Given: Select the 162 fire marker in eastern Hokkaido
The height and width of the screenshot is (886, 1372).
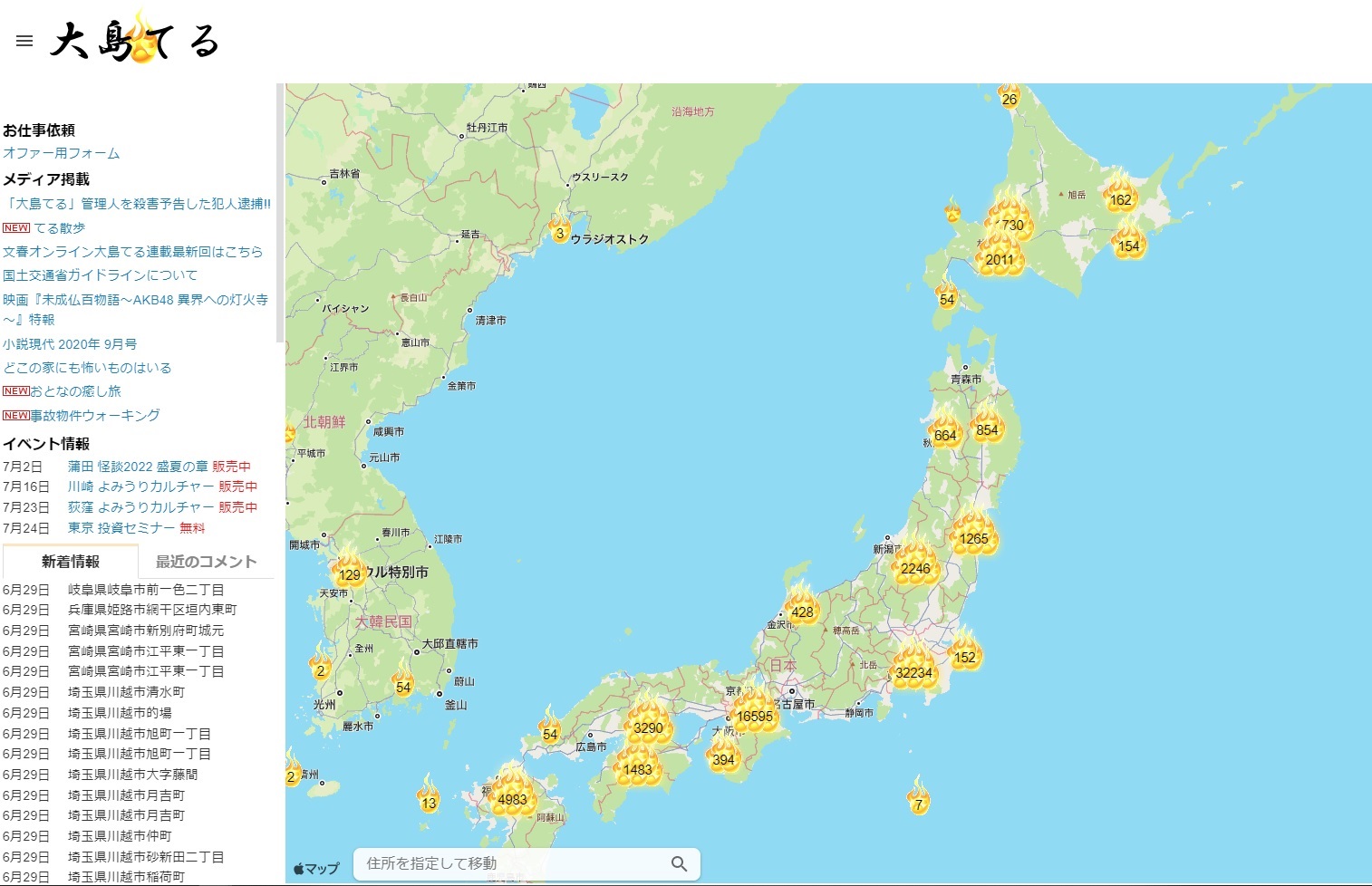Looking at the screenshot, I should [x=1121, y=198].
